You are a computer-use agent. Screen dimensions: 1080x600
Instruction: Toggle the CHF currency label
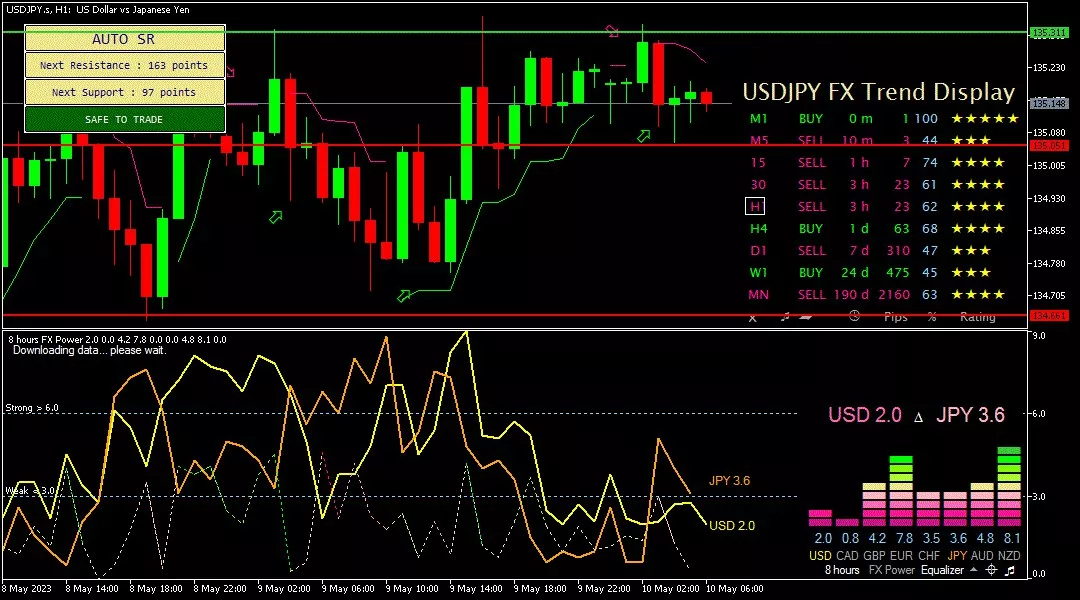[928, 556]
